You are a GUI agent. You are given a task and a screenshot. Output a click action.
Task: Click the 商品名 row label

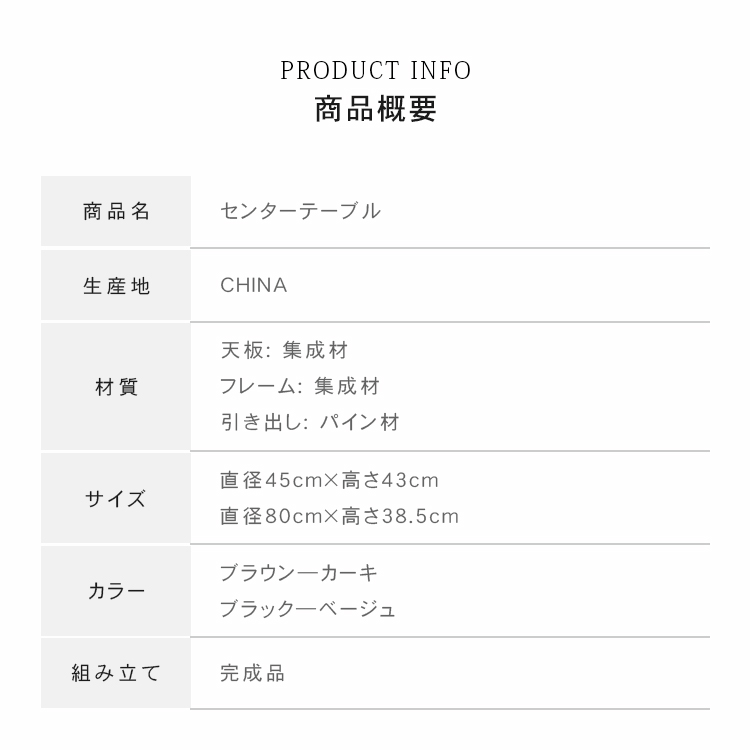point(116,211)
